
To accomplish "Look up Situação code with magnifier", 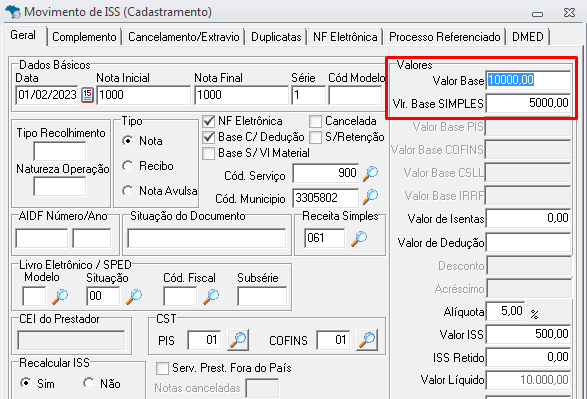I will tap(134, 296).
